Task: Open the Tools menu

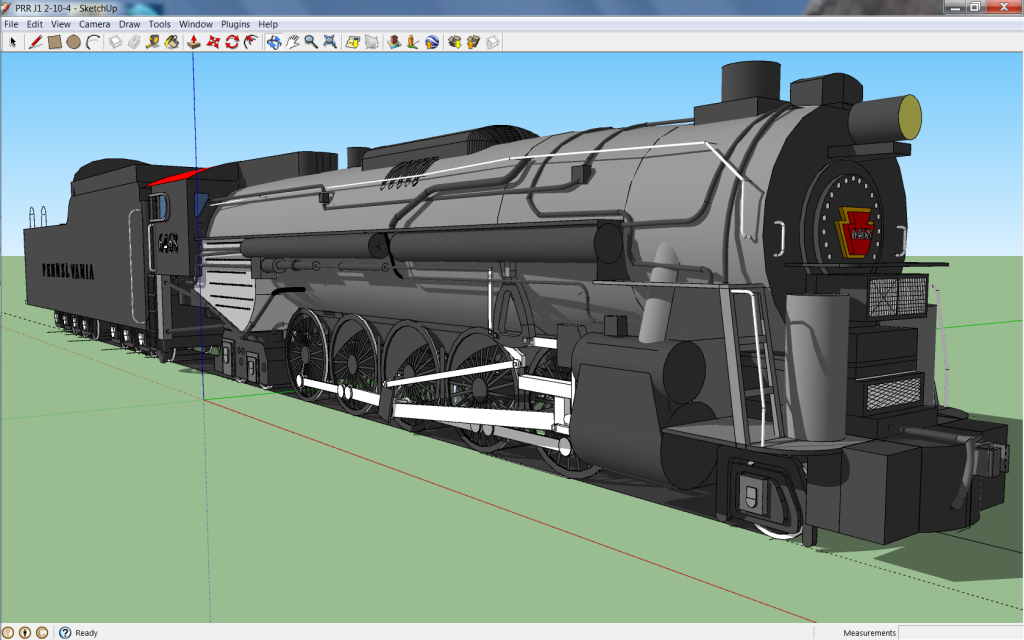Action: coord(159,24)
